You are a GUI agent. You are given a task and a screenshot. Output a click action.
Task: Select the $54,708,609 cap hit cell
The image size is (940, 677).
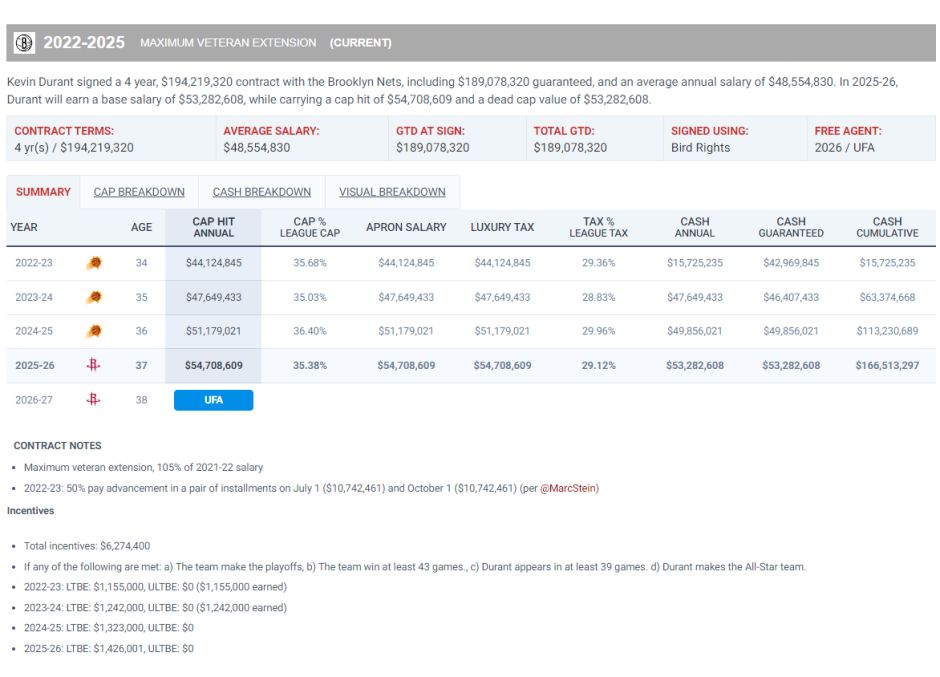(x=213, y=366)
